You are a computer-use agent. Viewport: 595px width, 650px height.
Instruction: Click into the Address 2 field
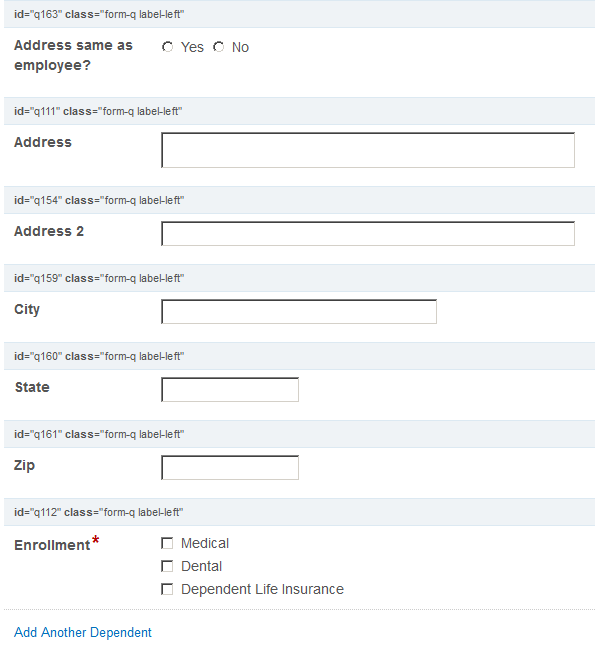[x=368, y=233]
